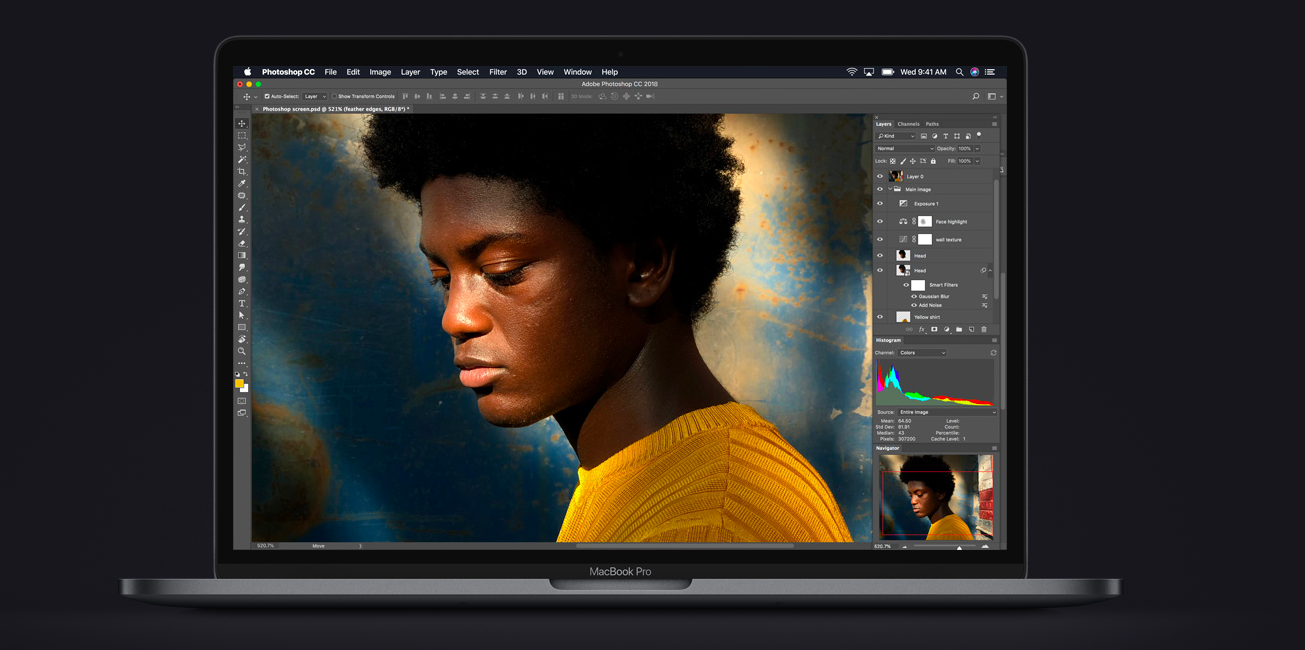This screenshot has height=650, width=1305.
Task: Open the Filter menu
Action: pos(498,71)
